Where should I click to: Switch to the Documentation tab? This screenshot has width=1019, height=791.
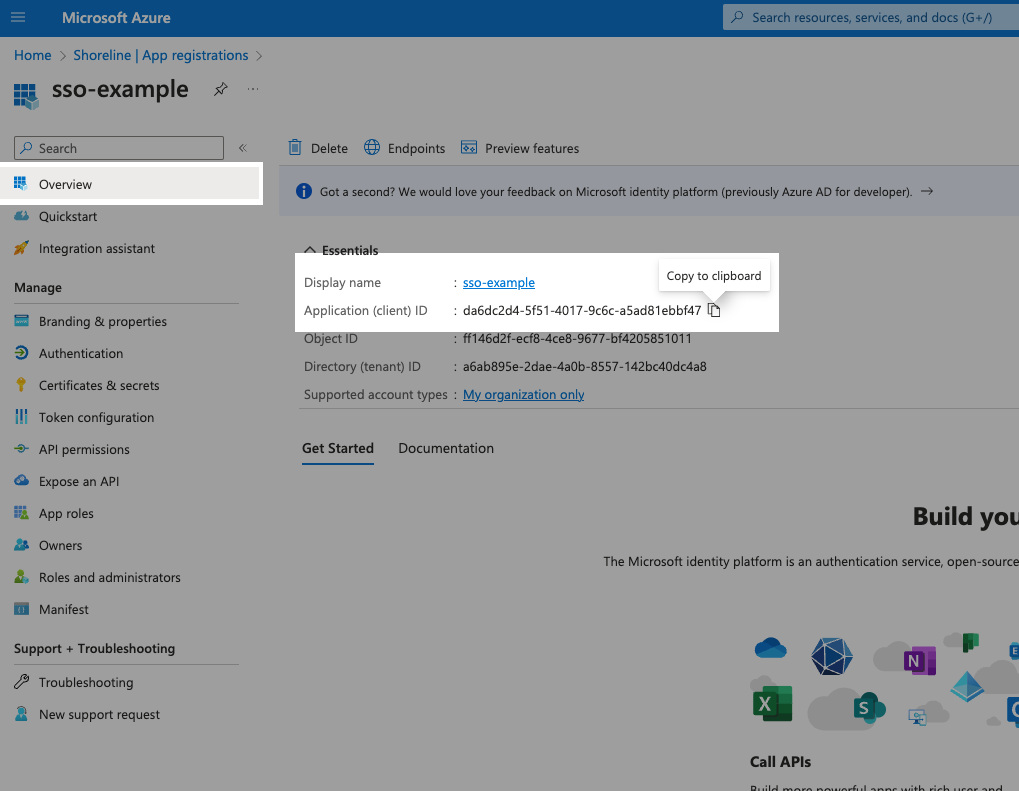tap(446, 448)
